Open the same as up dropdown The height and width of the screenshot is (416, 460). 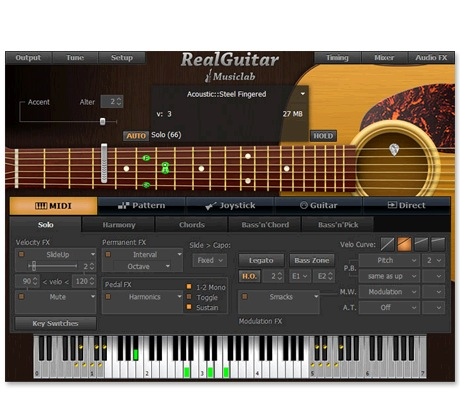(389, 276)
